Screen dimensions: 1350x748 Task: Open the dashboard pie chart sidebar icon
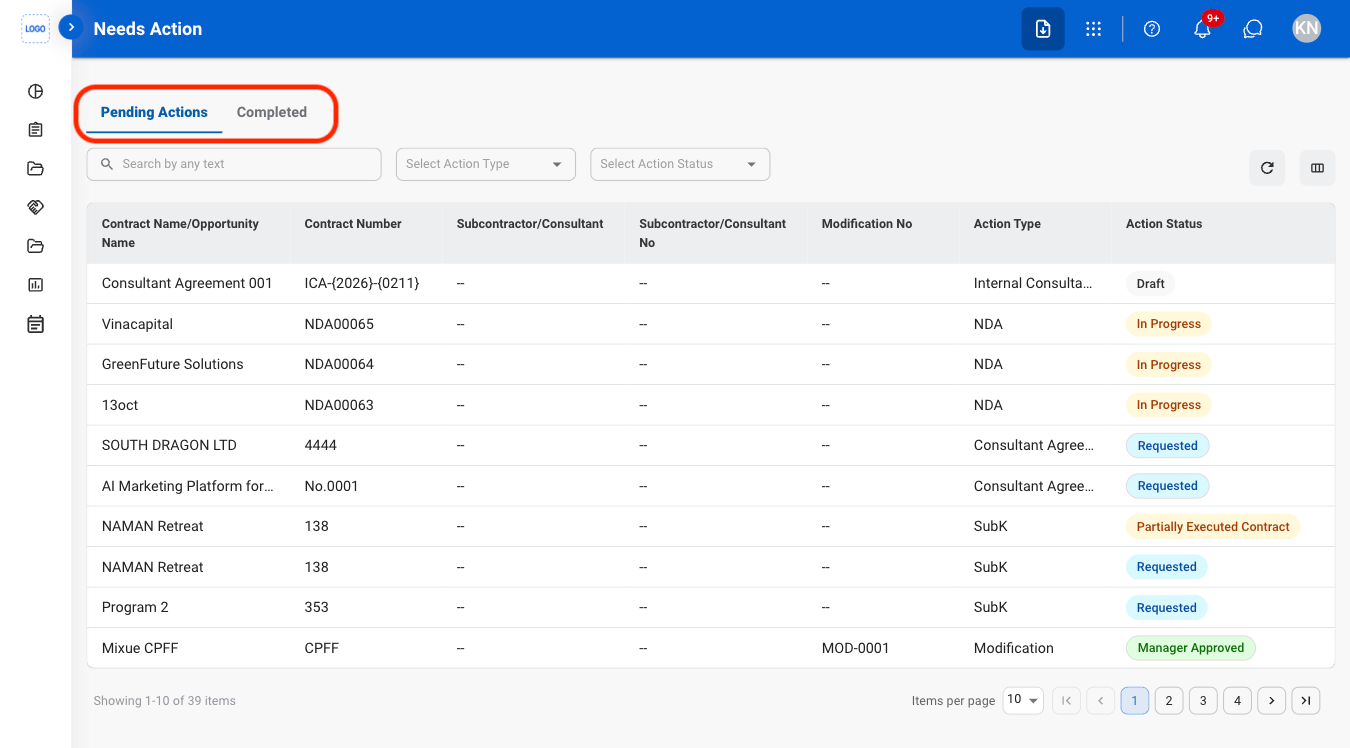pos(36,92)
